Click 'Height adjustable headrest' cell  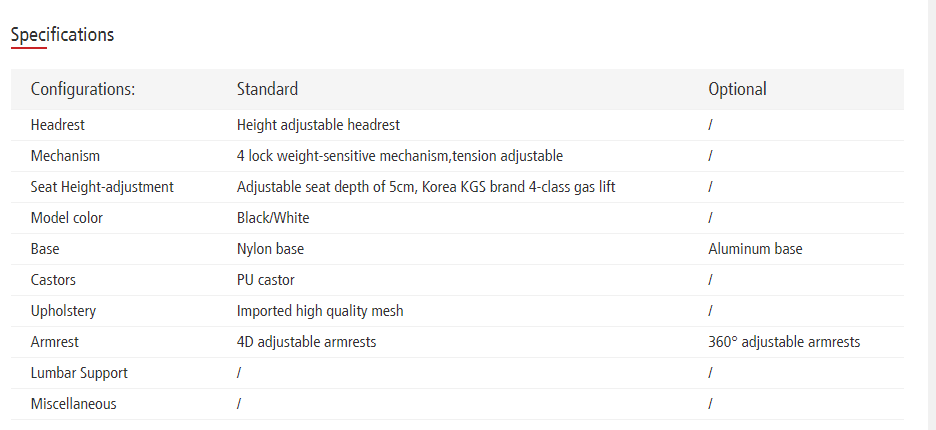pyautogui.click(x=318, y=125)
